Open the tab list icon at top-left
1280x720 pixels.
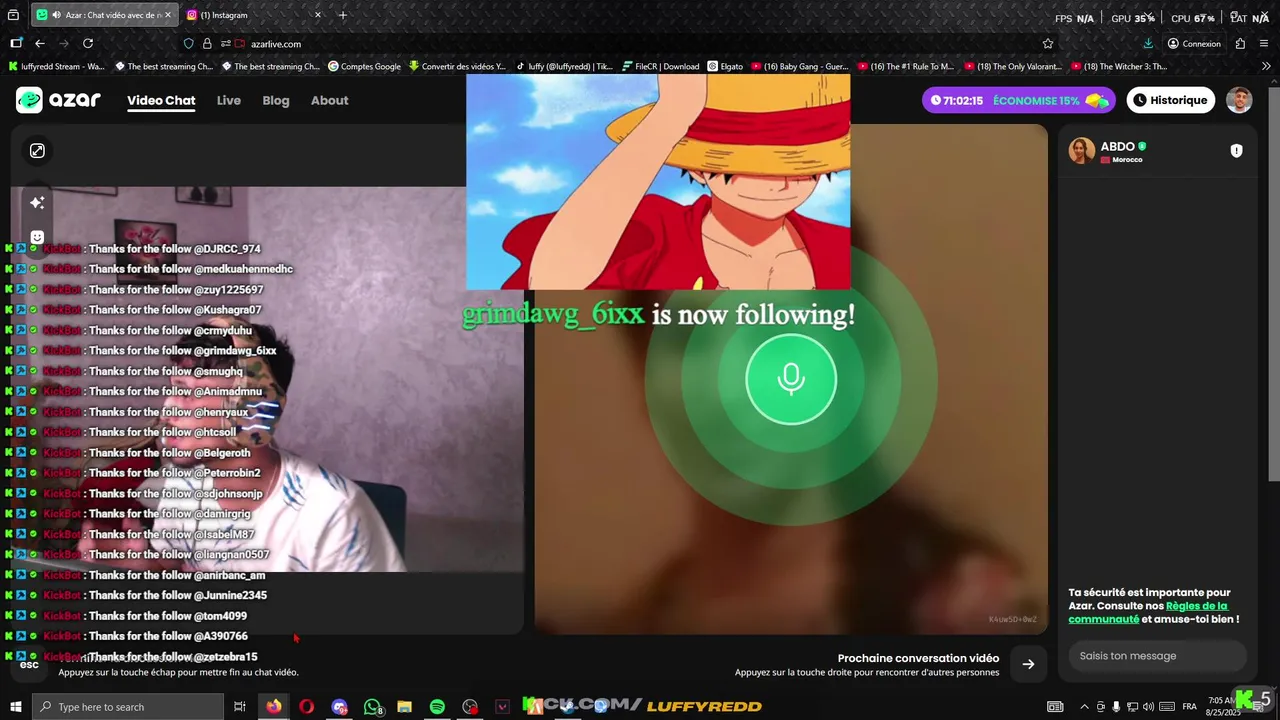(14, 15)
